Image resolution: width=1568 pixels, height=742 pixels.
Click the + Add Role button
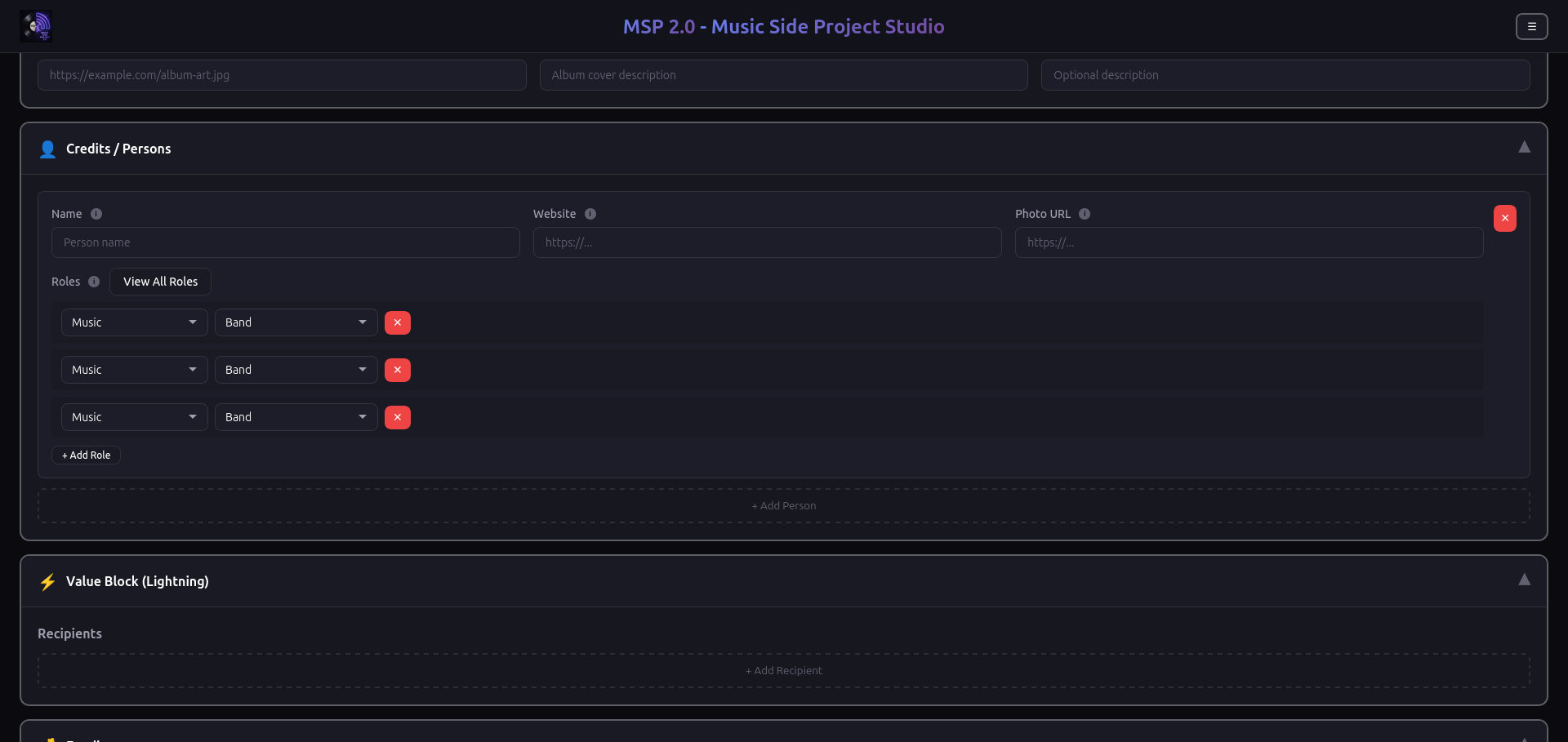pos(86,455)
